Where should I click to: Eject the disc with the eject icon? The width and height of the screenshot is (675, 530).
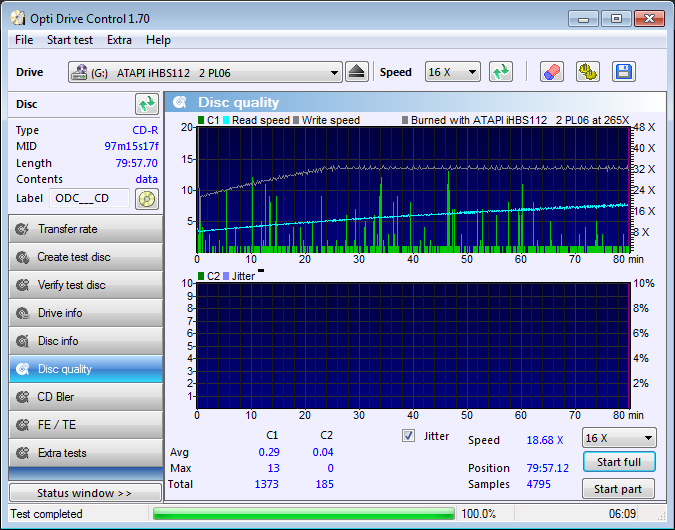[356, 72]
